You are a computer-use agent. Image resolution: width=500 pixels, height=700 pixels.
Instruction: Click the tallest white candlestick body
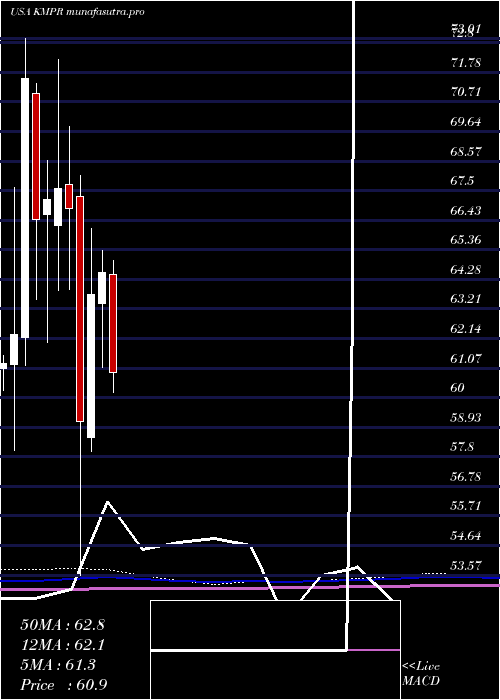pos(25,208)
